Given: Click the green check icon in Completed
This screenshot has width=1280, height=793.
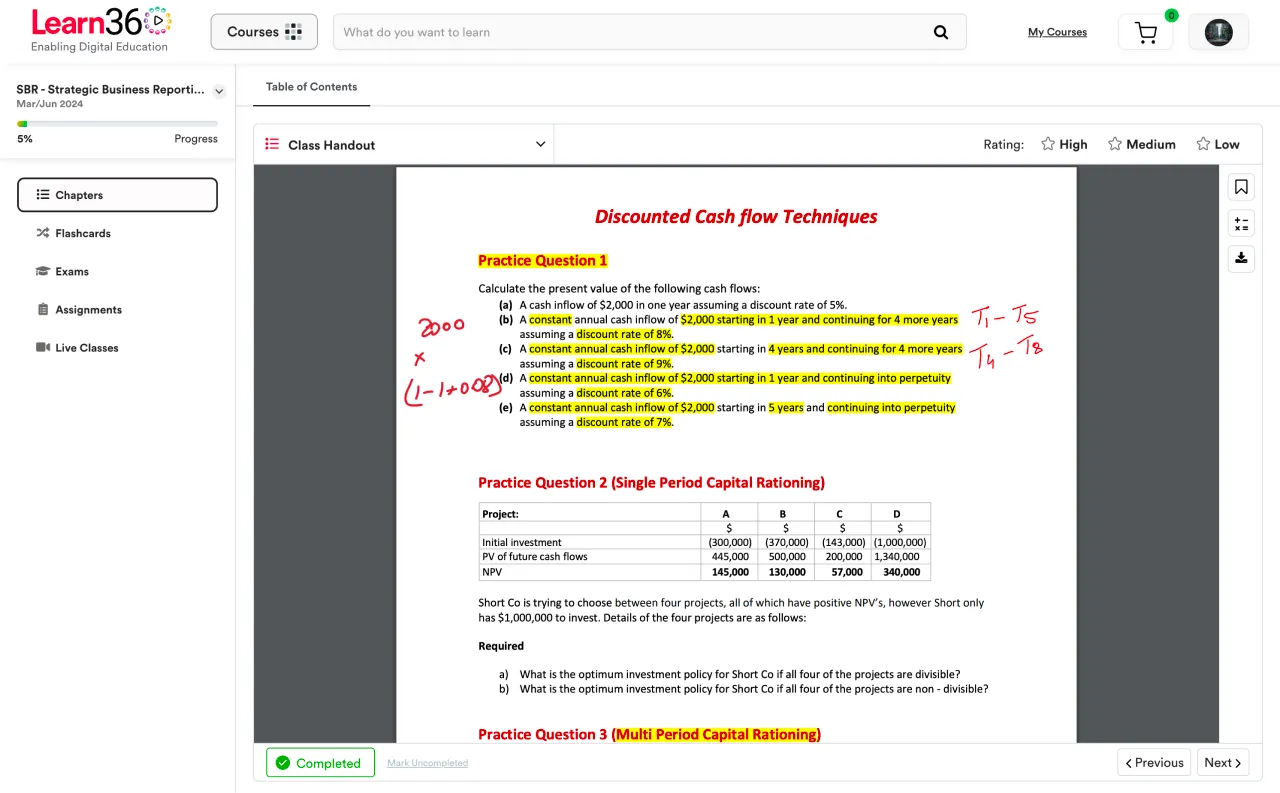Looking at the screenshot, I should click(x=283, y=763).
